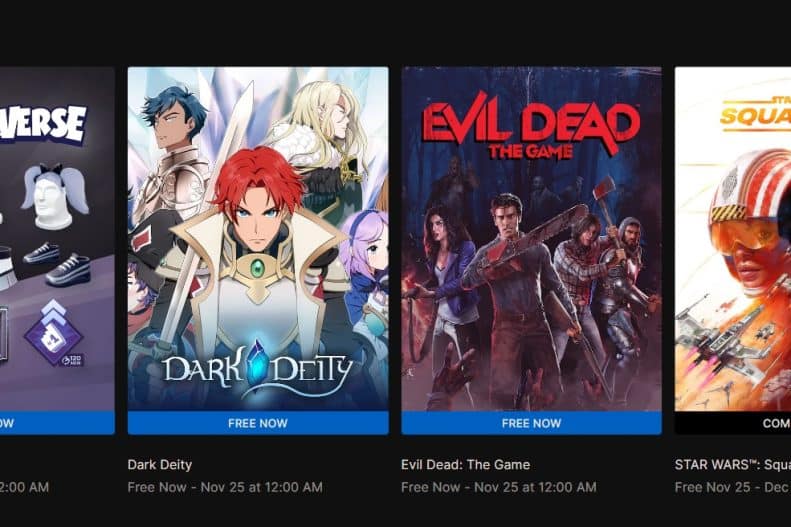This screenshot has width=791, height=527.
Task: Click the COMING banner under Star Wars Squadrons
Action: click(x=733, y=423)
